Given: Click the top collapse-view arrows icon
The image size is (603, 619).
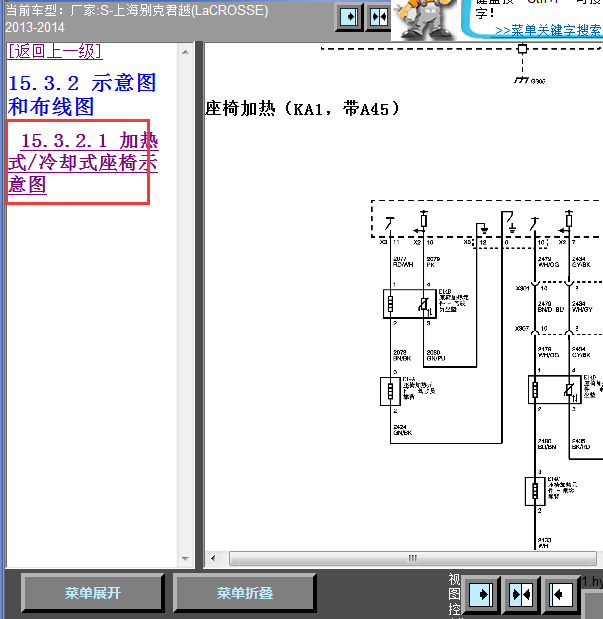Looking at the screenshot, I should point(378,17).
